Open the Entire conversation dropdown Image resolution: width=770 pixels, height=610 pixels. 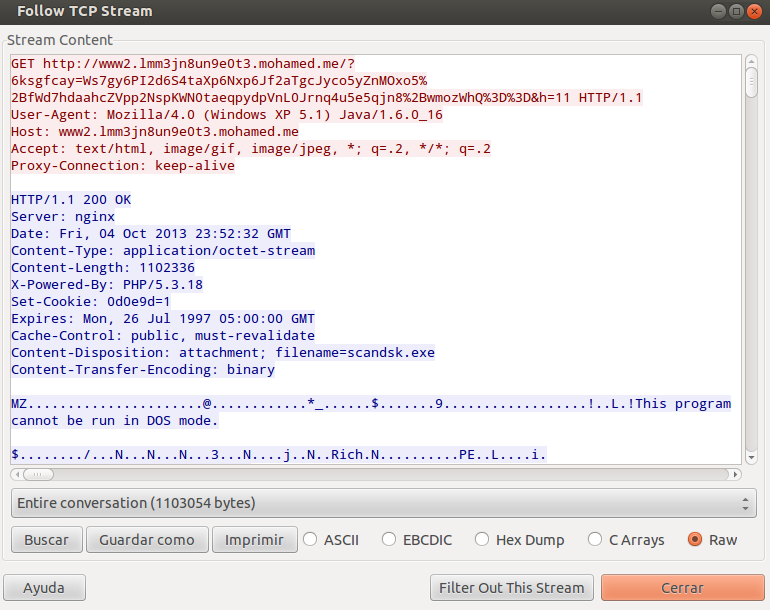click(384, 503)
